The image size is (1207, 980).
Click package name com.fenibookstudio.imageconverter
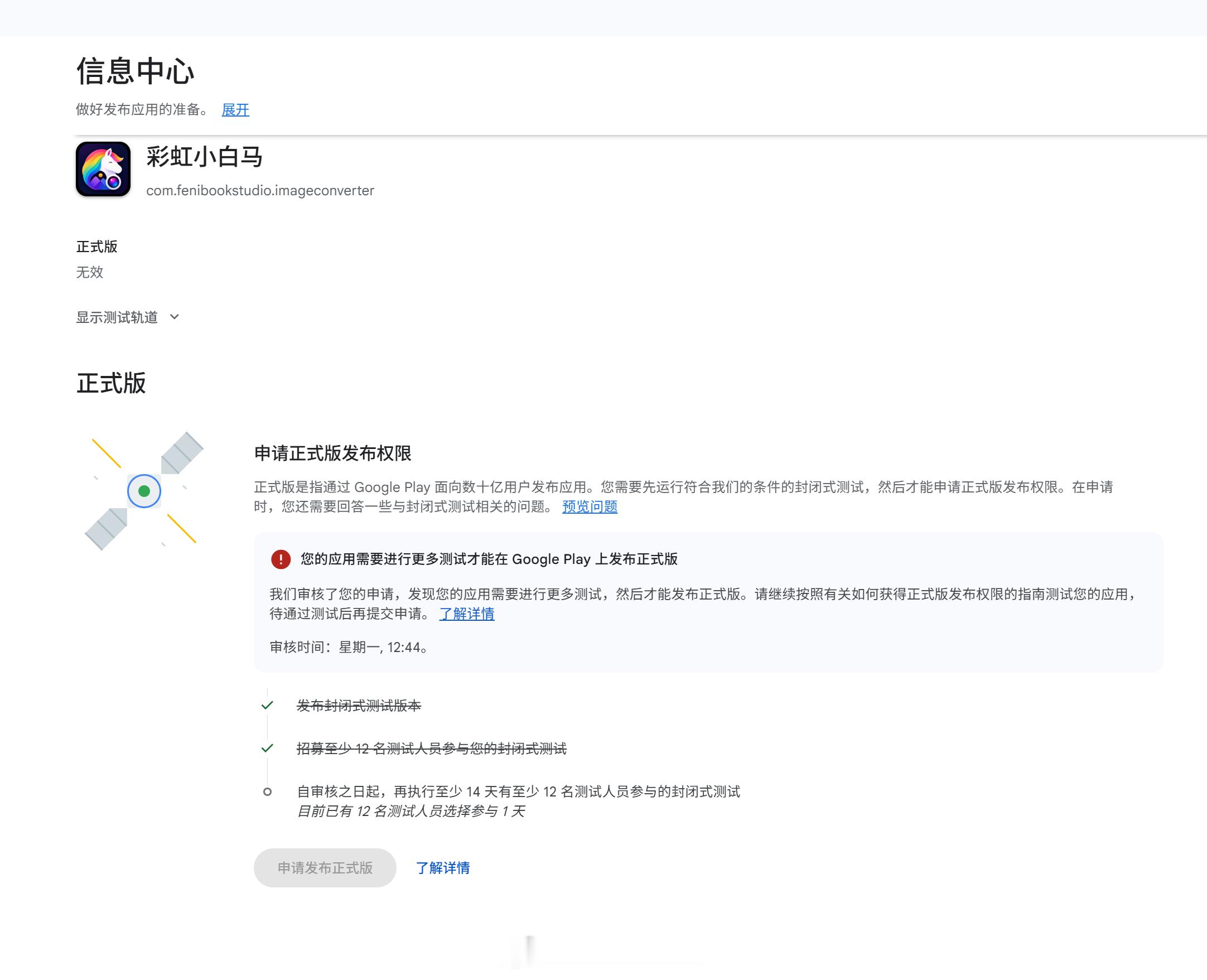(260, 190)
